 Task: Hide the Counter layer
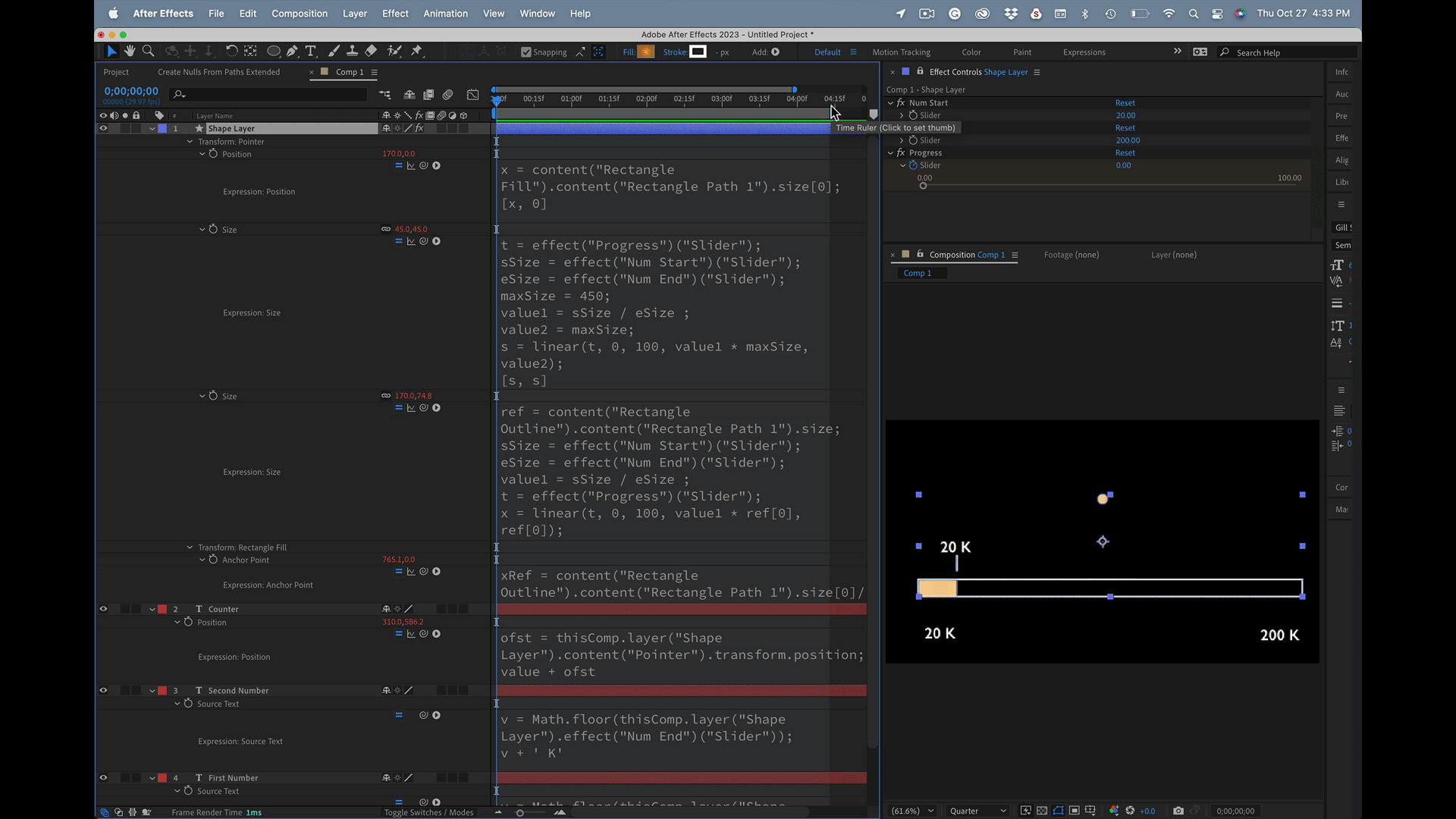pos(103,609)
